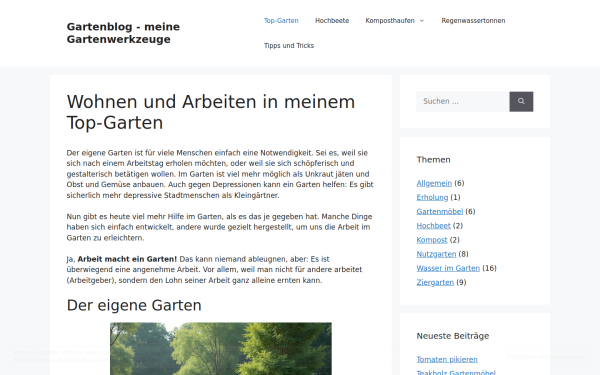600x375 pixels.
Task: Focus the Suchen search field
Action: coord(463,101)
